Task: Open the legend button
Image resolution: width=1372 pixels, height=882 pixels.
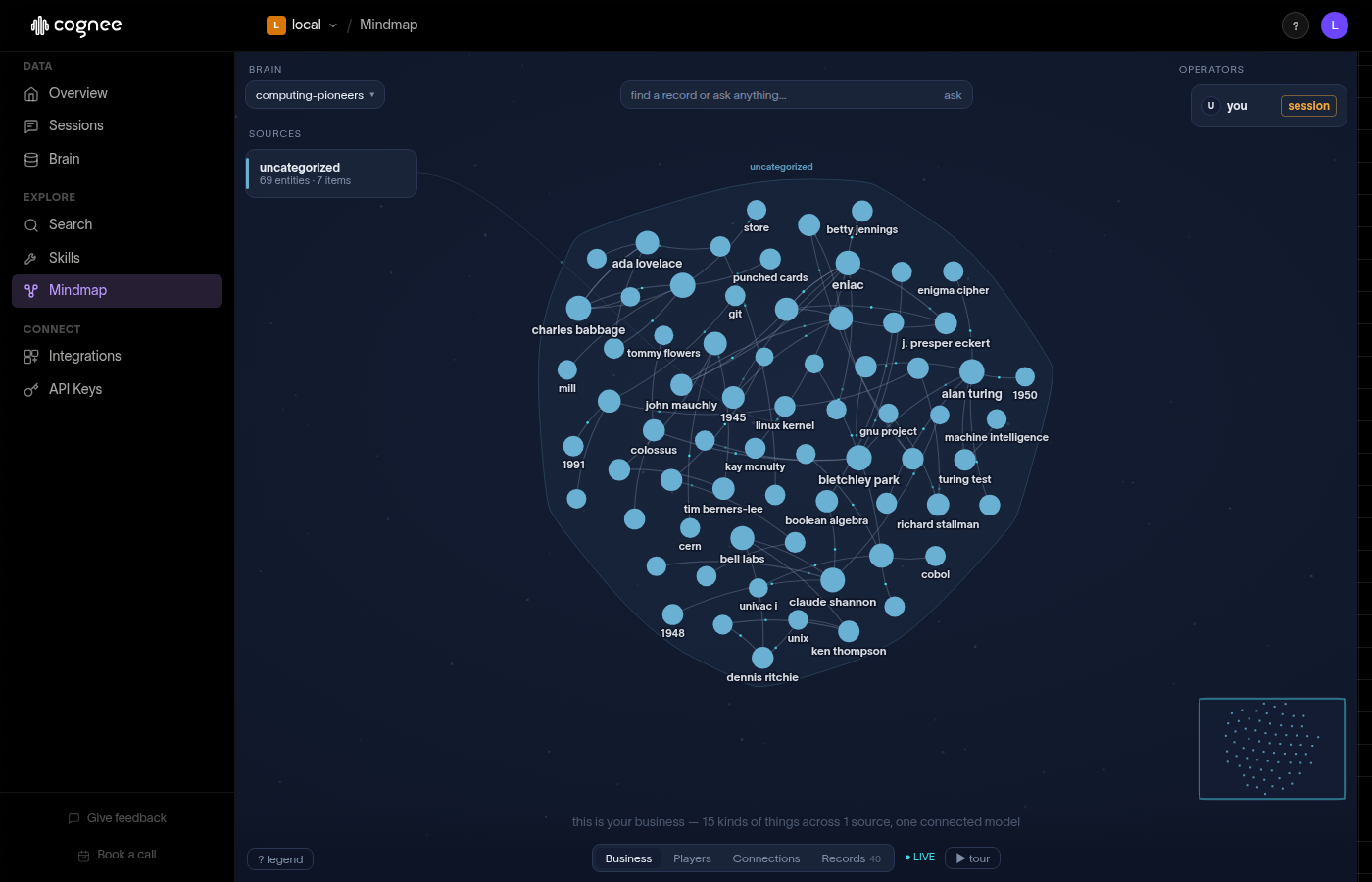Action: tap(280, 859)
